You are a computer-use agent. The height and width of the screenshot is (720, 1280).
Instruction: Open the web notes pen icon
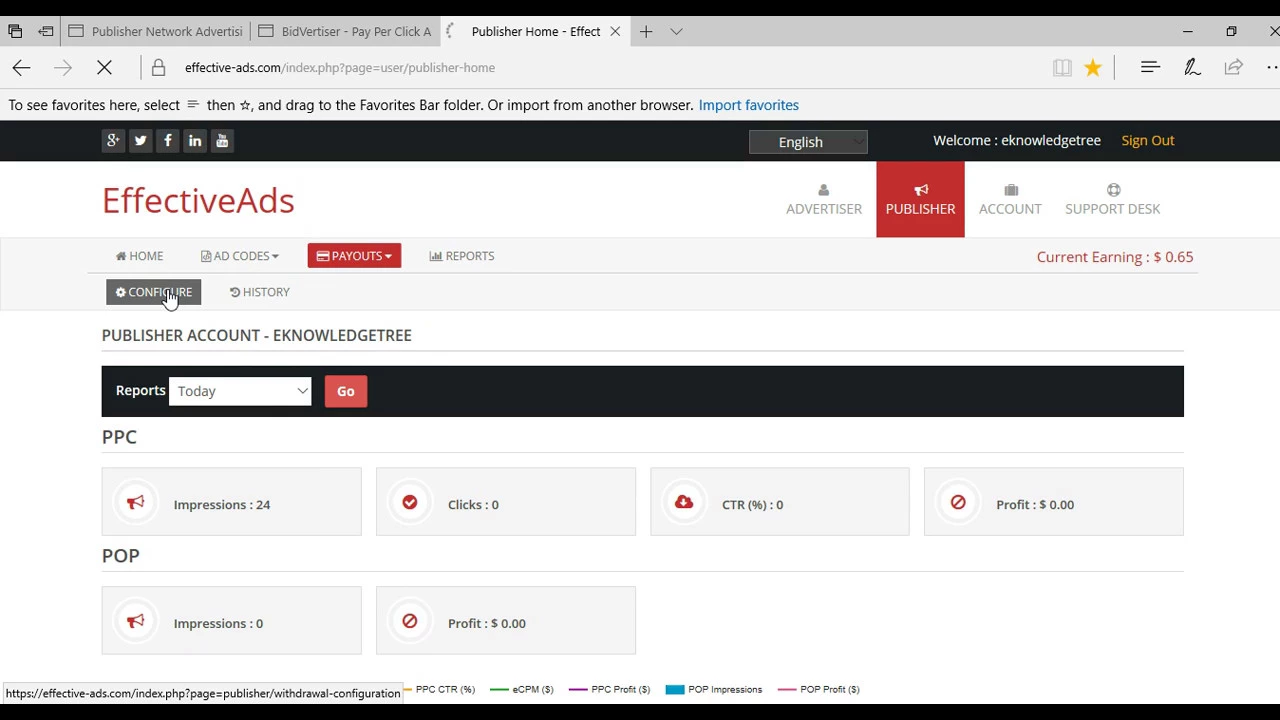pos(1192,67)
